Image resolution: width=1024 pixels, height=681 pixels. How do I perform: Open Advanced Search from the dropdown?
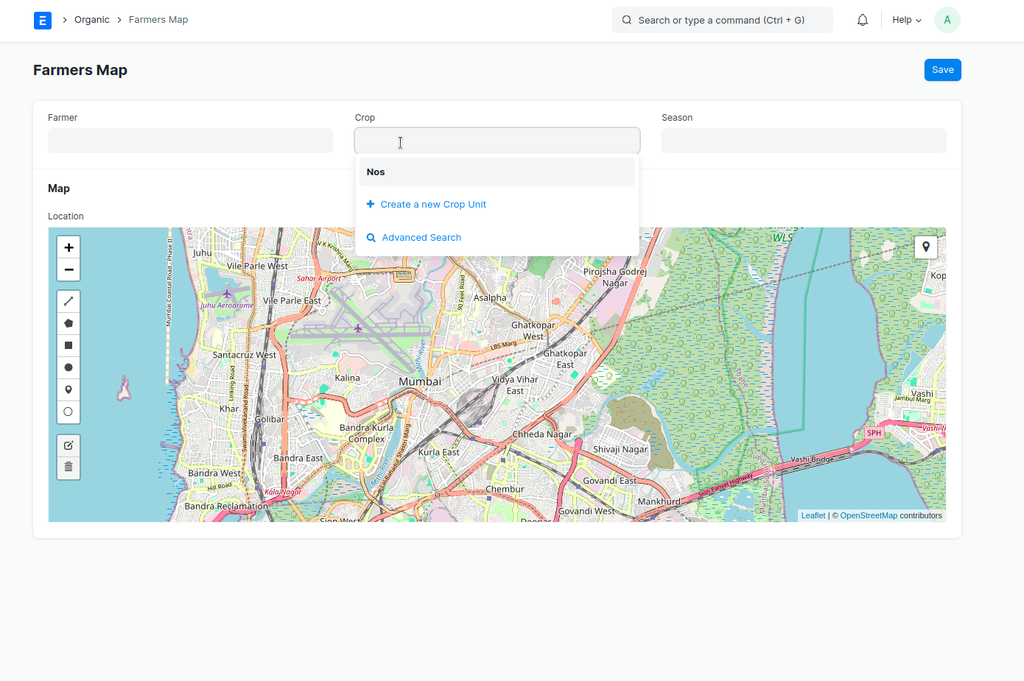[x=421, y=238]
